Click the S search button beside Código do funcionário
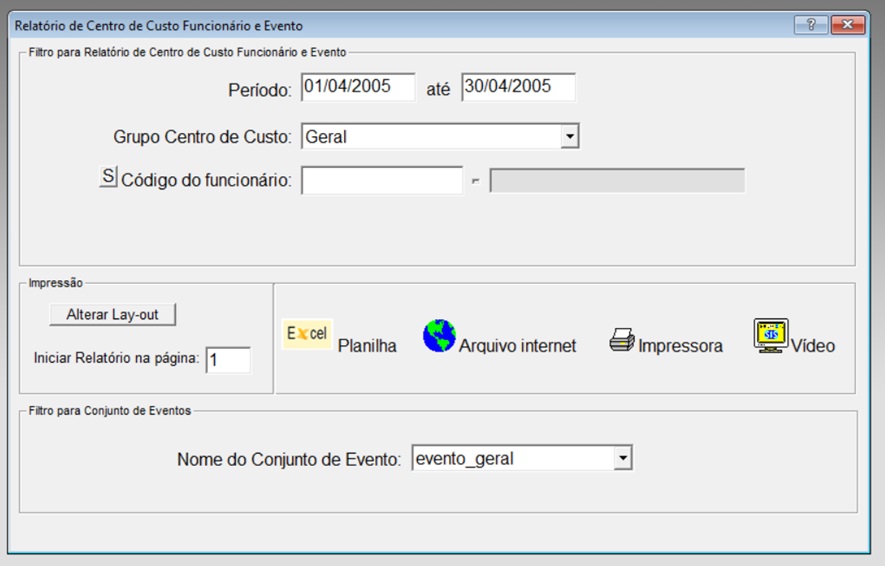 click(108, 177)
